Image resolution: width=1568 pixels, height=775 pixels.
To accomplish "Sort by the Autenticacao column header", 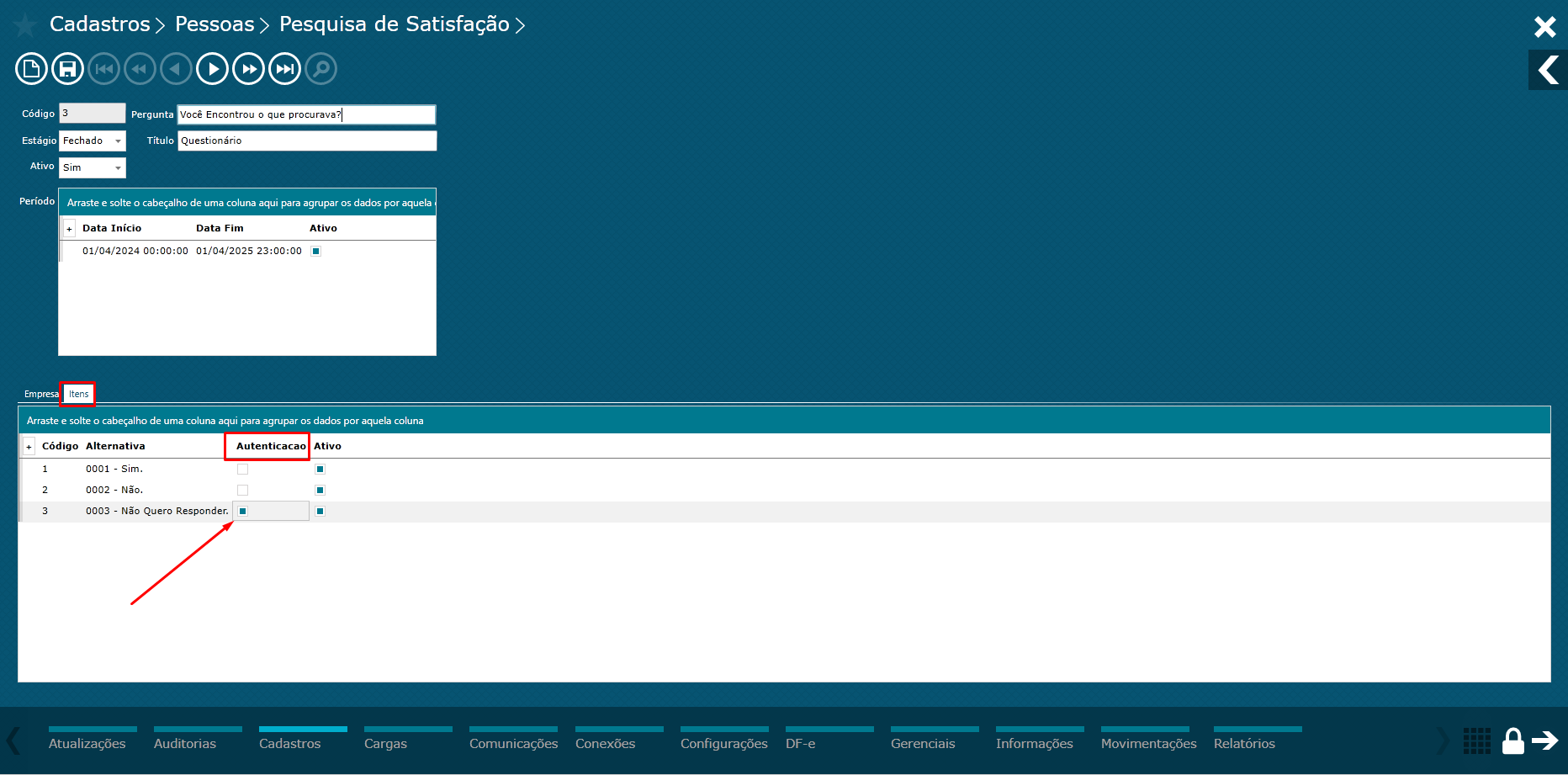I will tap(271, 447).
